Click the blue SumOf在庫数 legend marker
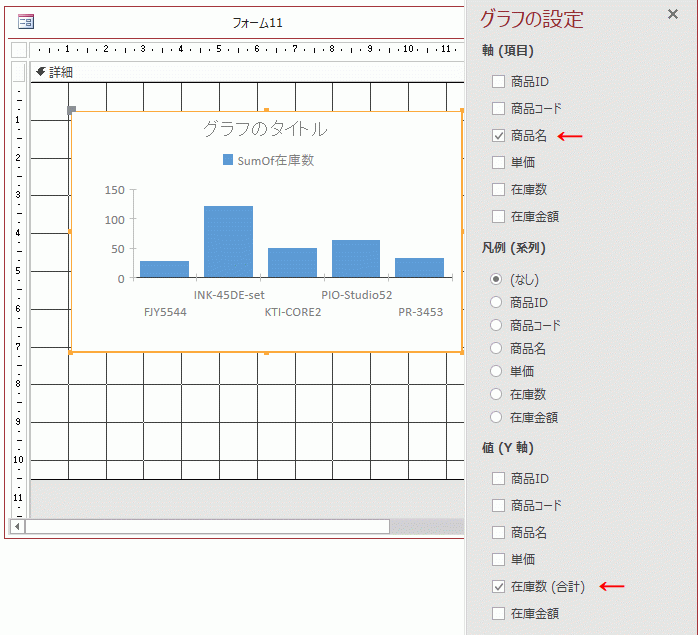 click(x=228, y=160)
